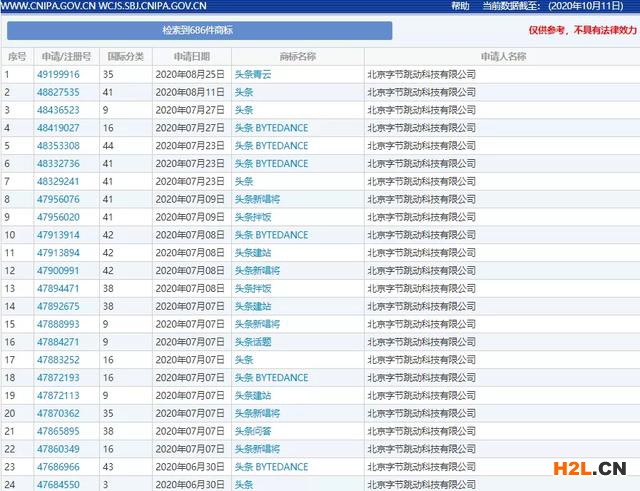Open trademark 头条 in row 2

244,92
